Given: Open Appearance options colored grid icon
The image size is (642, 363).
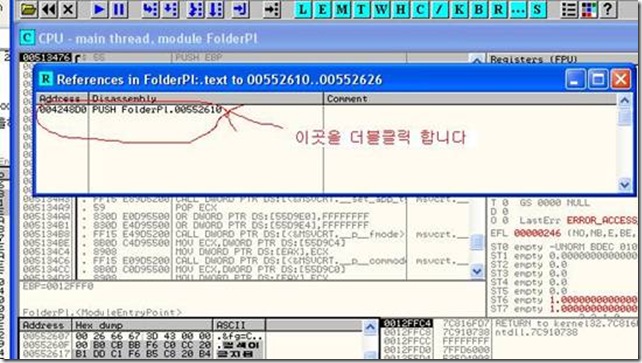Looking at the screenshot, I should tap(589, 9).
